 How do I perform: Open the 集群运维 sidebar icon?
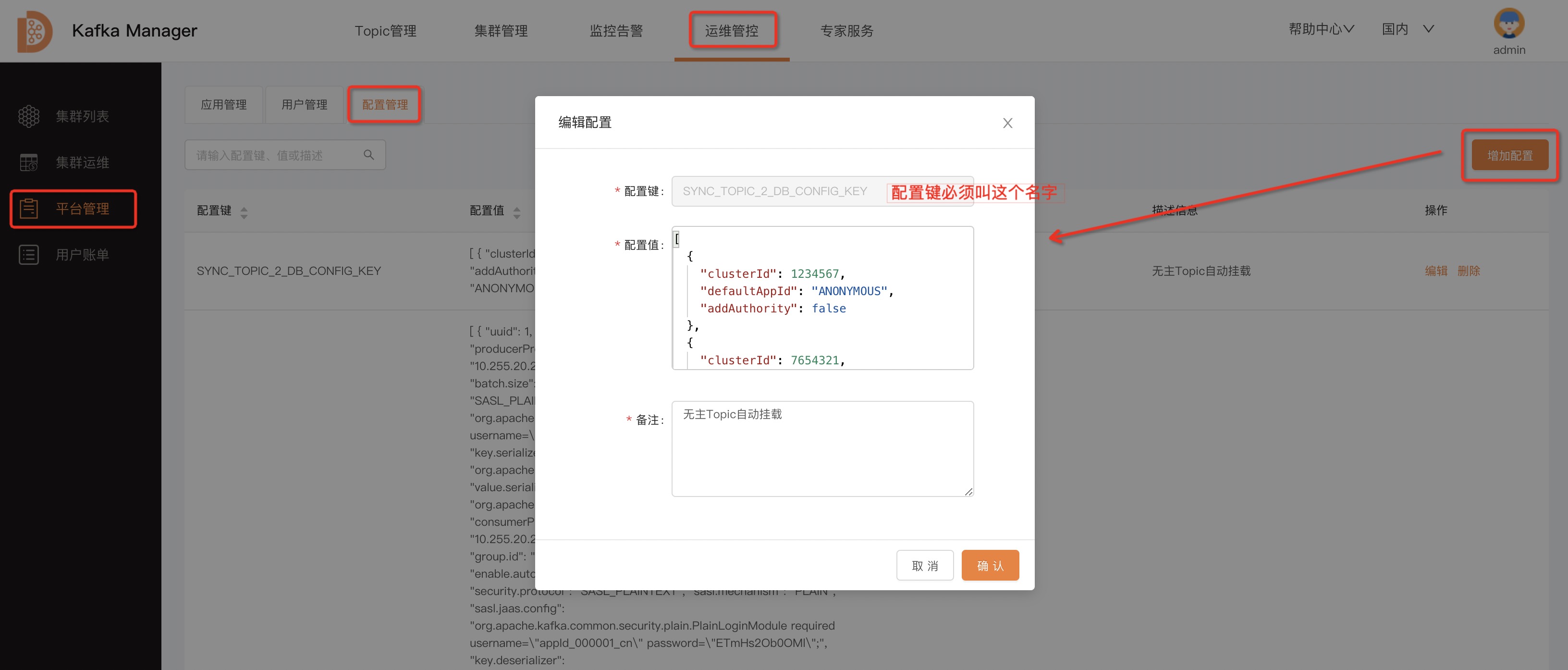(x=29, y=162)
